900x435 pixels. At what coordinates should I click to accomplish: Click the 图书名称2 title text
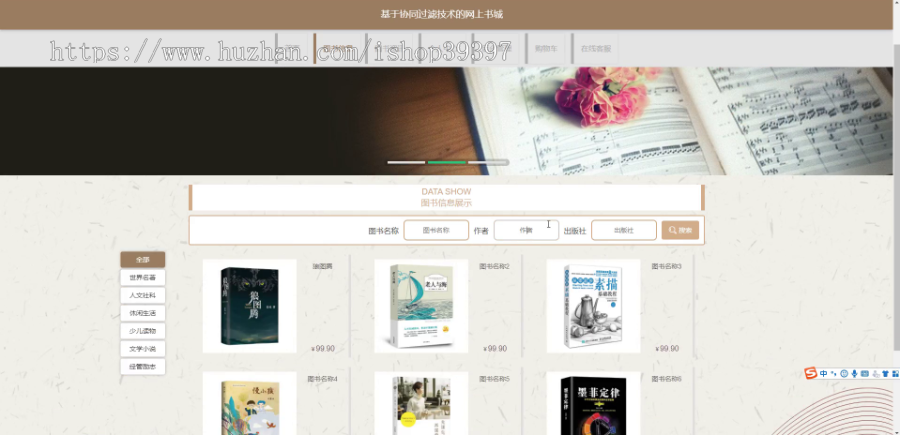click(494, 266)
